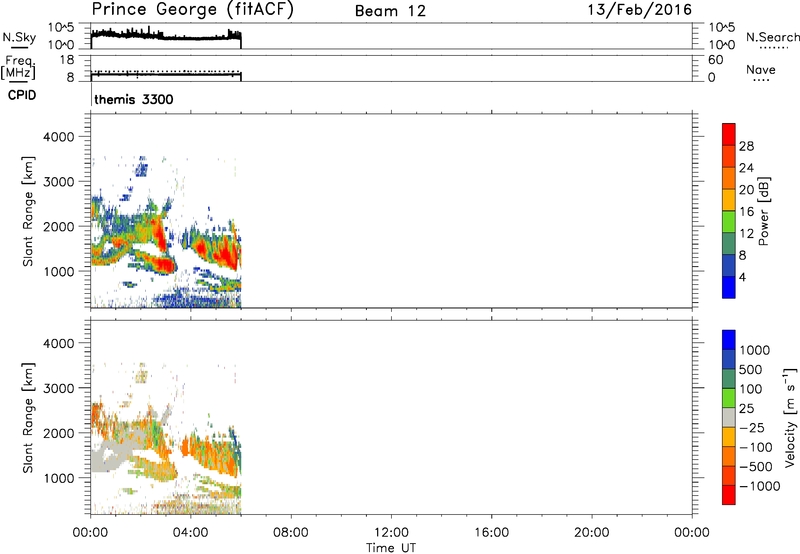Image resolution: width=800 pixels, height=554 pixels.
Task: Click the 'Power [dB]' colorbar title
Action: click(x=763, y=211)
